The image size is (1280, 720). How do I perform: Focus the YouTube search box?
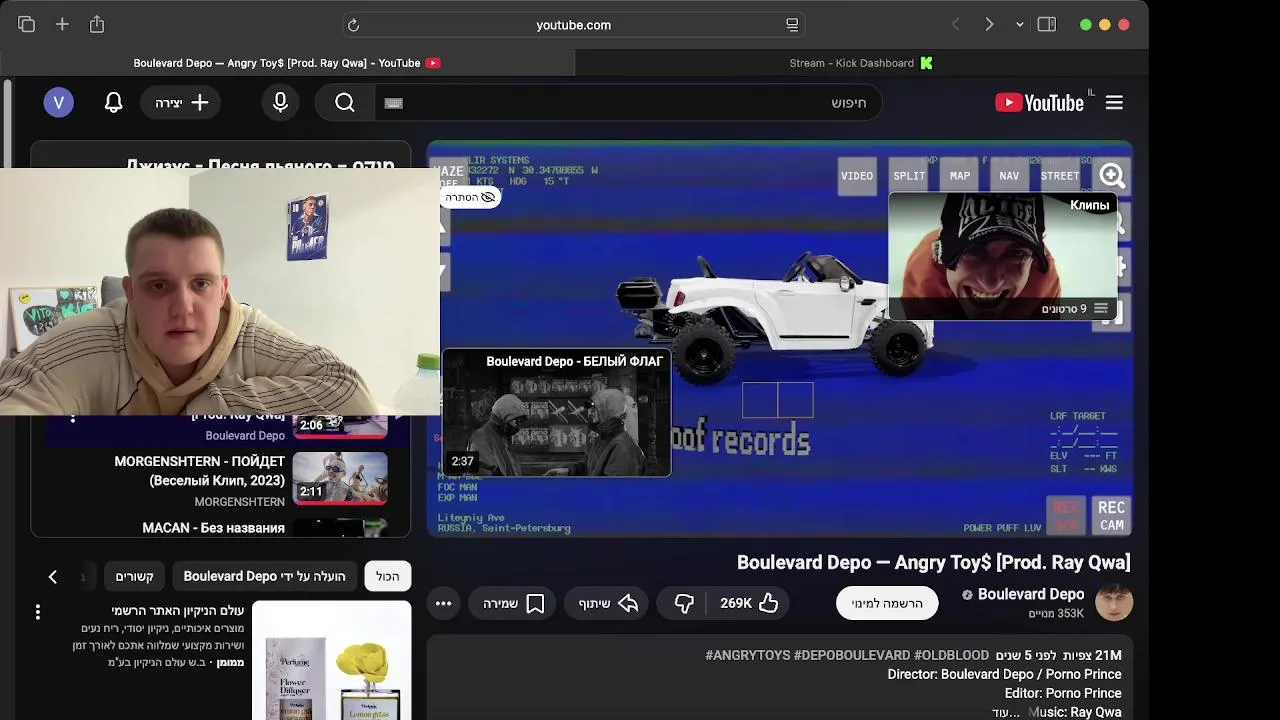click(x=628, y=103)
